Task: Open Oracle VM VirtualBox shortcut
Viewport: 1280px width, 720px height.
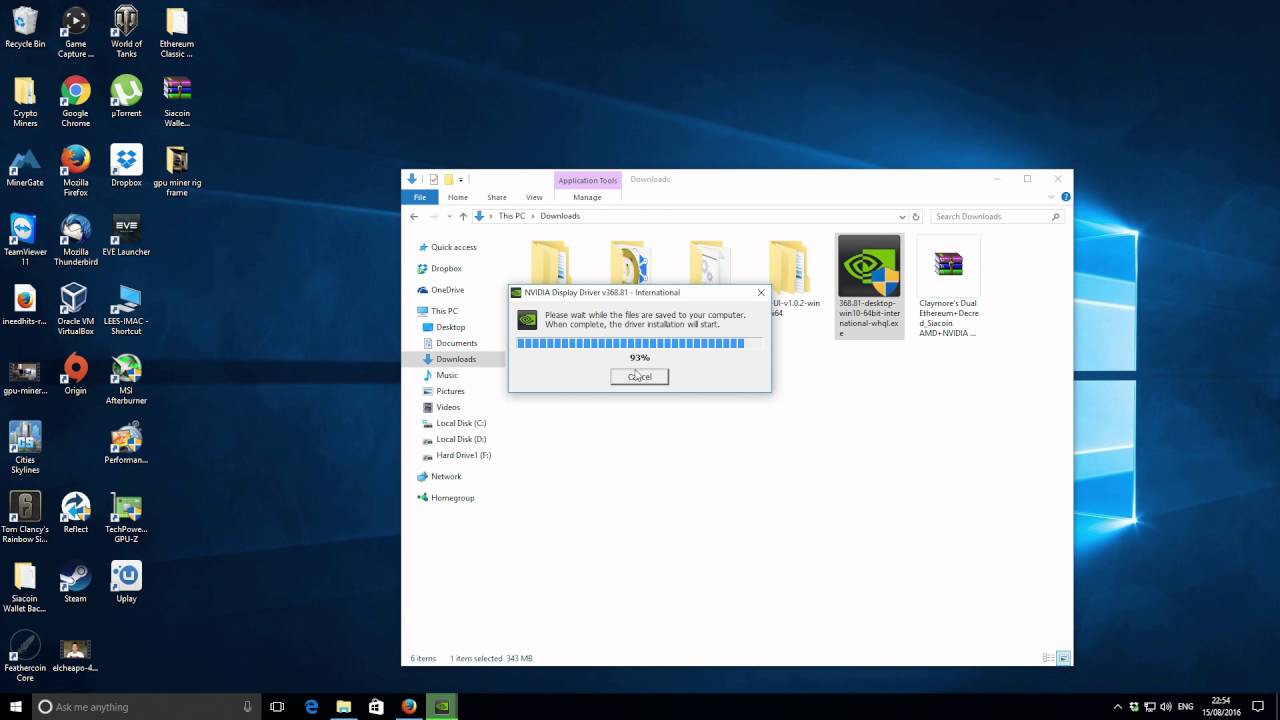Action: (x=75, y=308)
